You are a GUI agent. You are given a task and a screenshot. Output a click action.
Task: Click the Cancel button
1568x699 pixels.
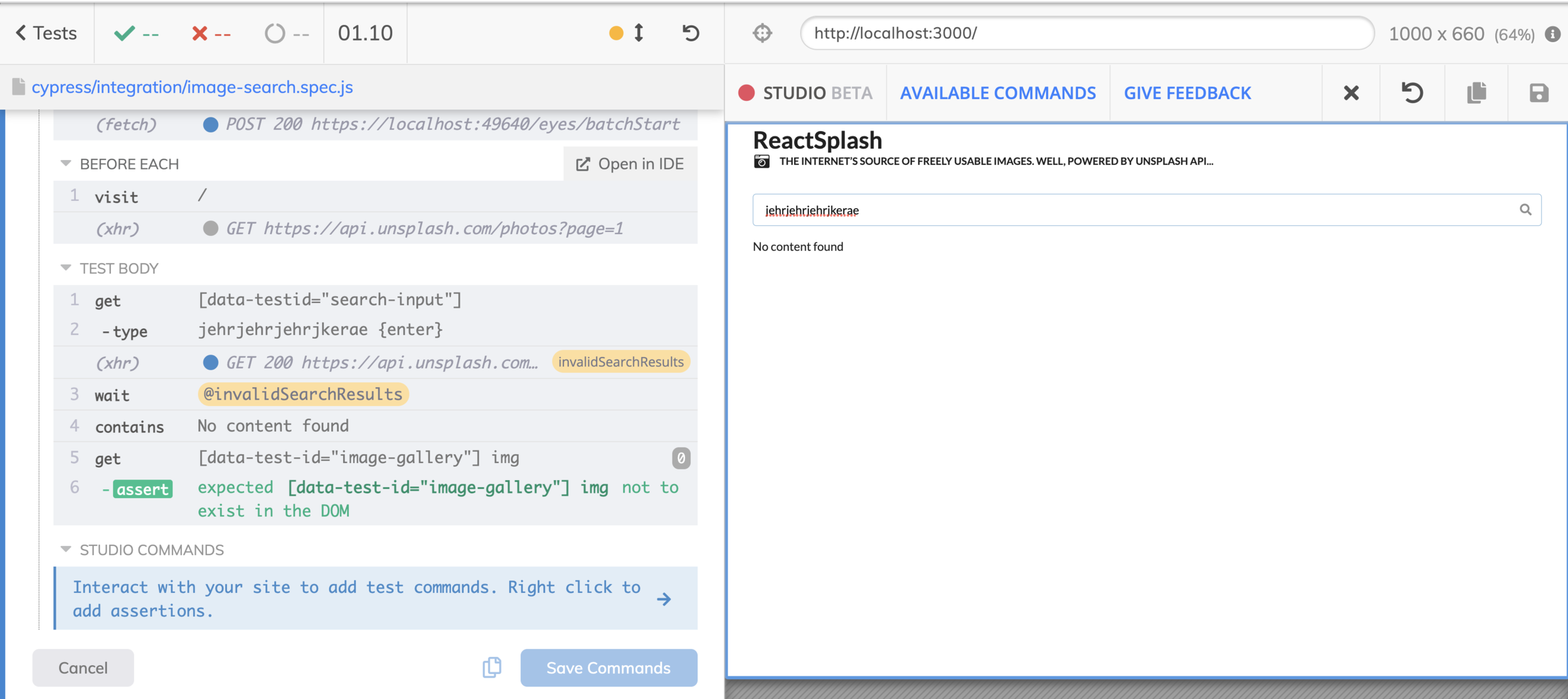[83, 668]
